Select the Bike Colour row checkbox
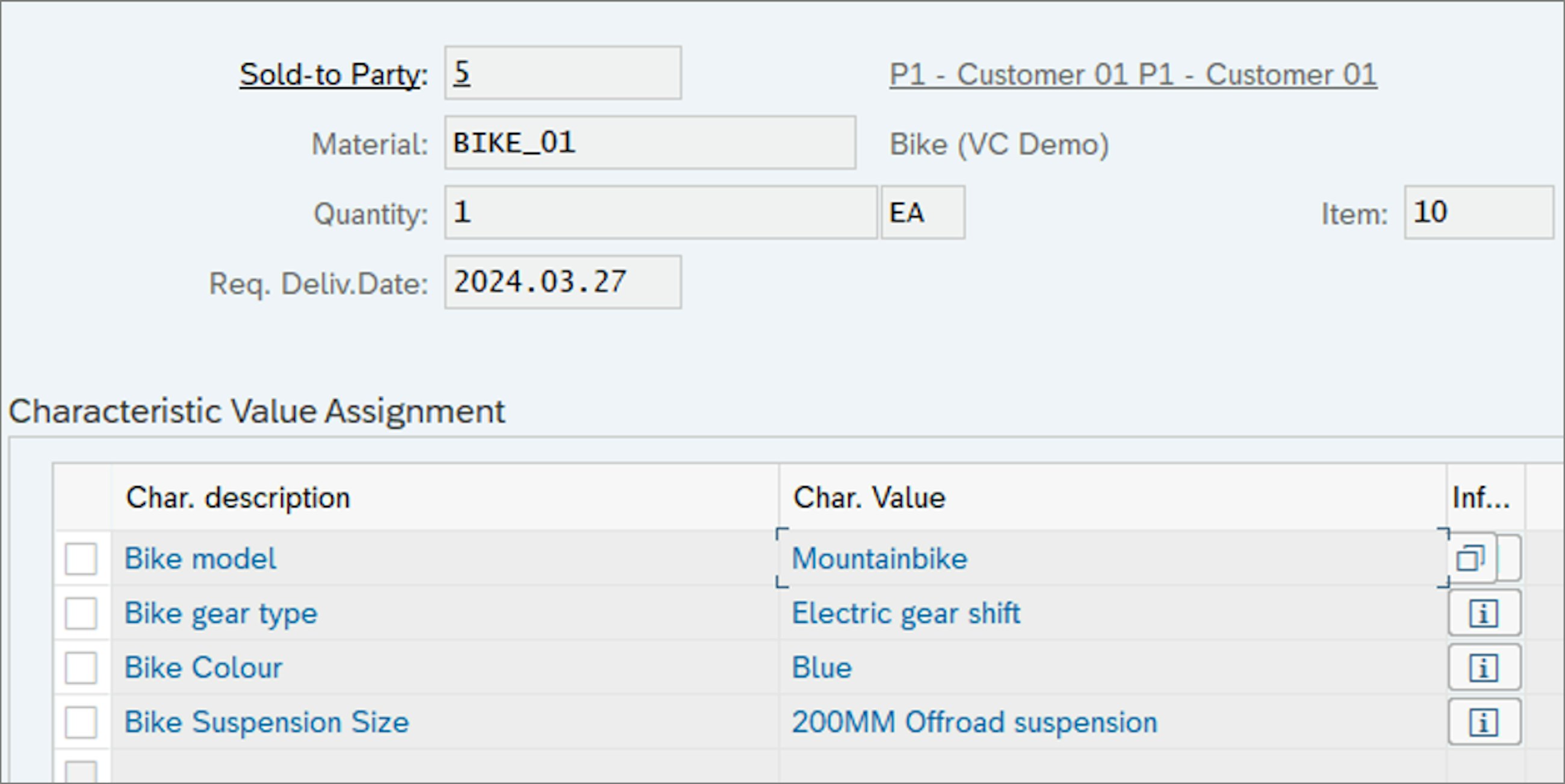 point(81,668)
